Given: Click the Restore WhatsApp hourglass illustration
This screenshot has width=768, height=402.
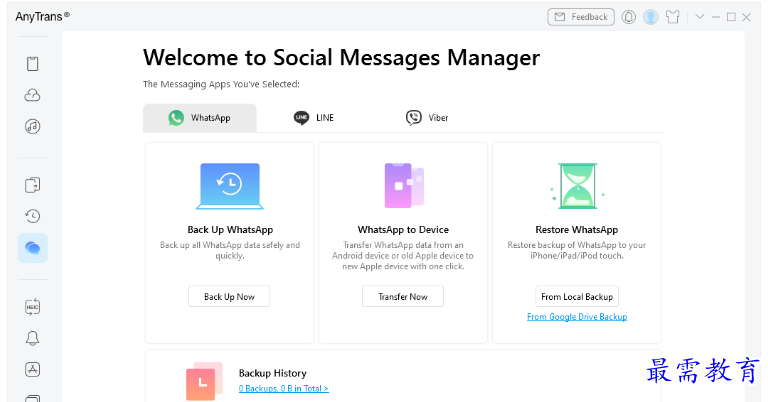Looking at the screenshot, I should point(577,186).
